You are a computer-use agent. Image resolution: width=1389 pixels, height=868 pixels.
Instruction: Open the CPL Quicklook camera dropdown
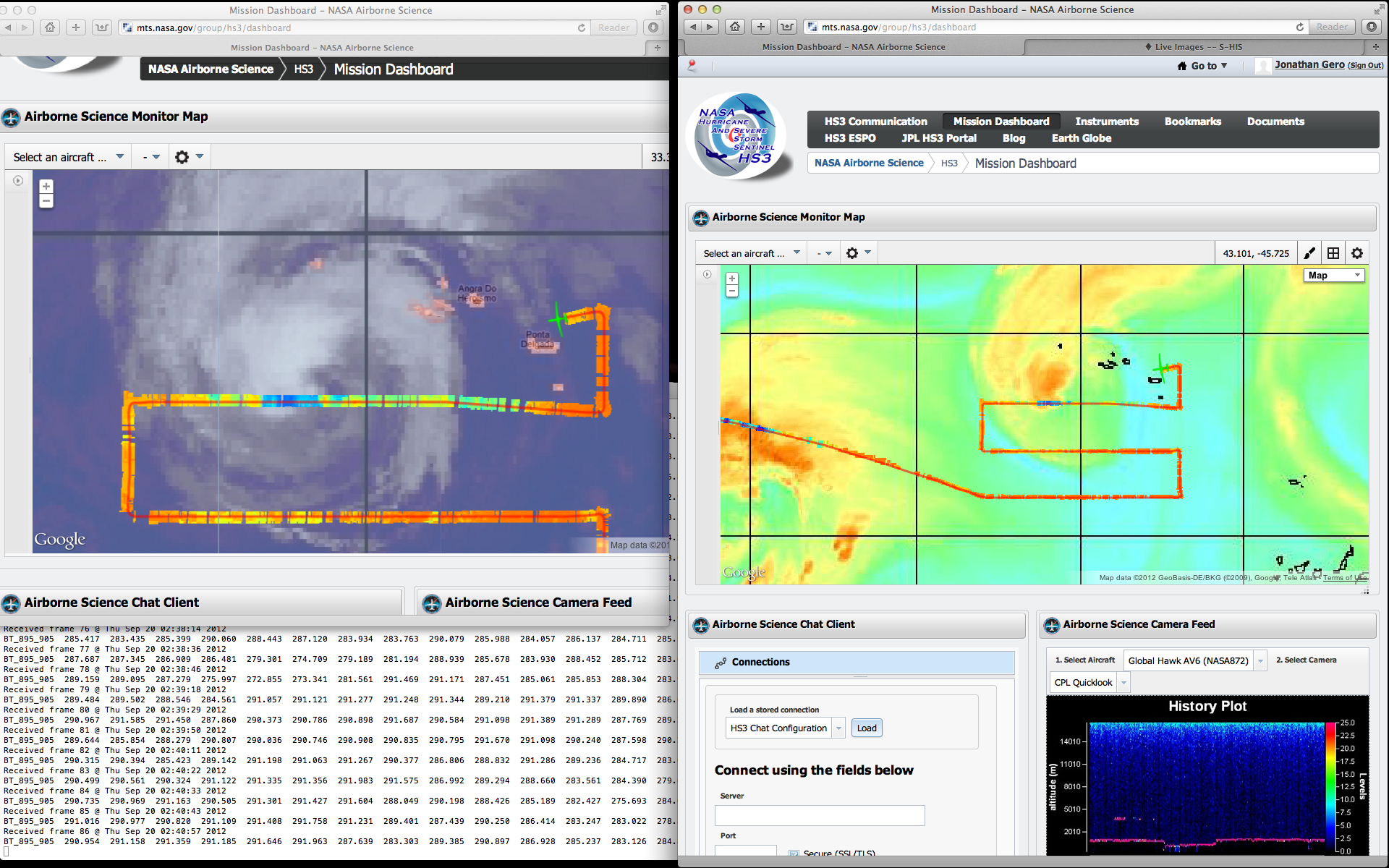(1123, 682)
